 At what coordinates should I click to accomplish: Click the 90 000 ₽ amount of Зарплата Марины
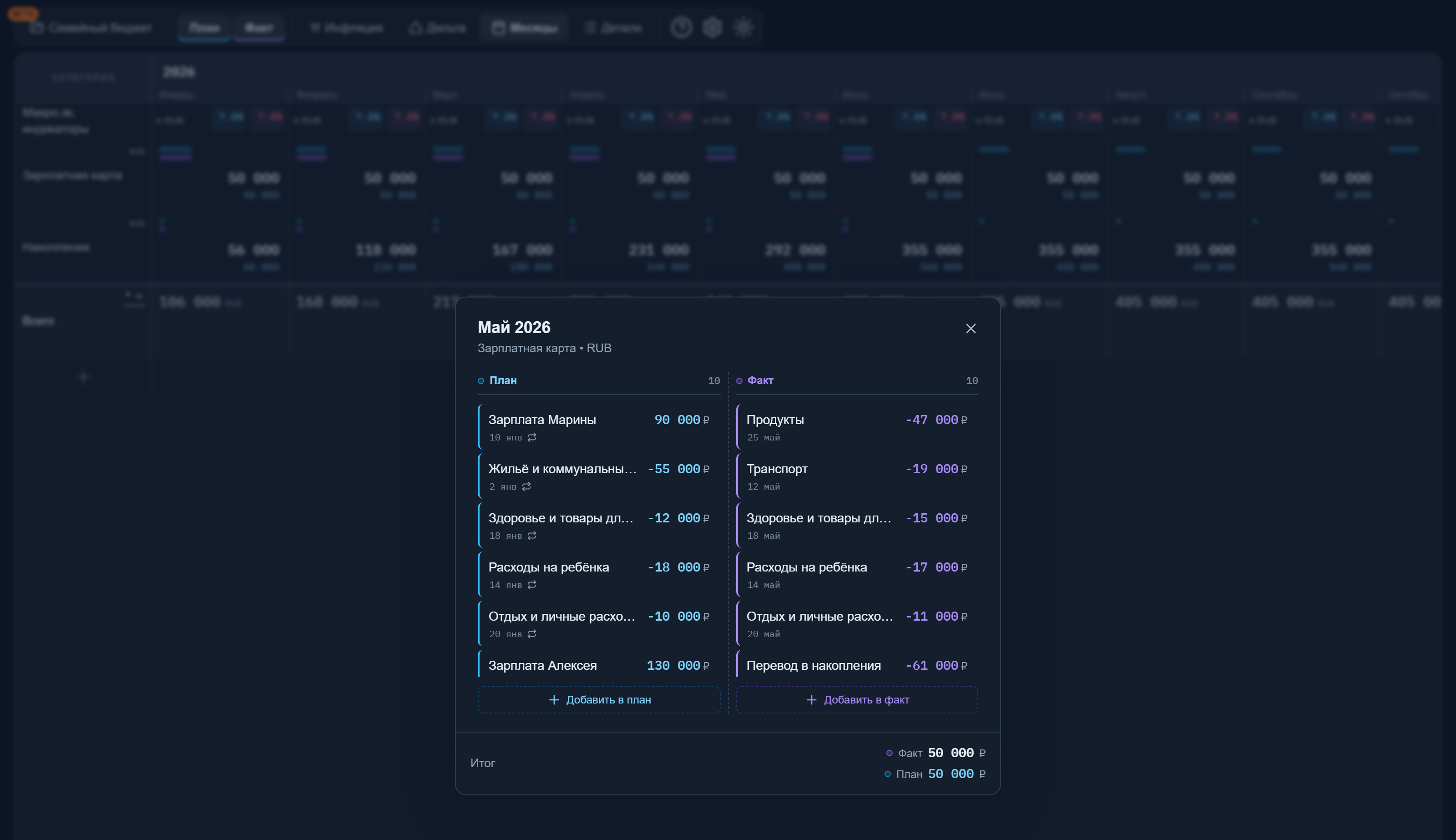(x=681, y=420)
